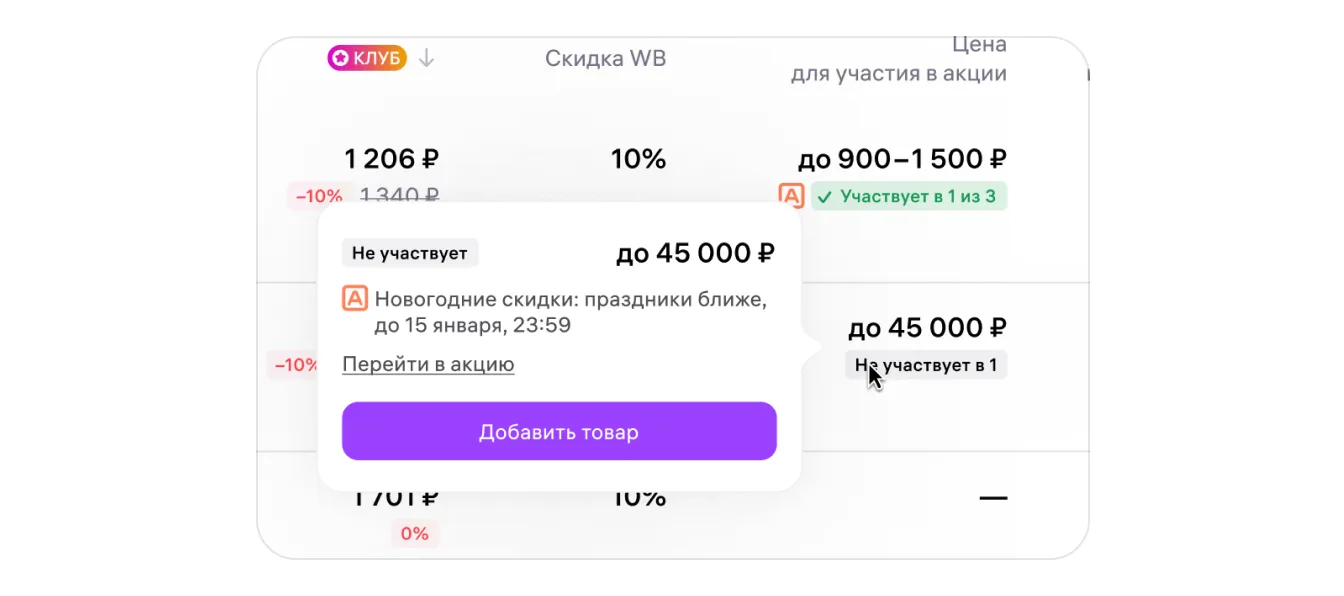Click the orange A icon near Участвует badge
Image resolution: width=1344 pixels, height=596 pixels.
(790, 196)
